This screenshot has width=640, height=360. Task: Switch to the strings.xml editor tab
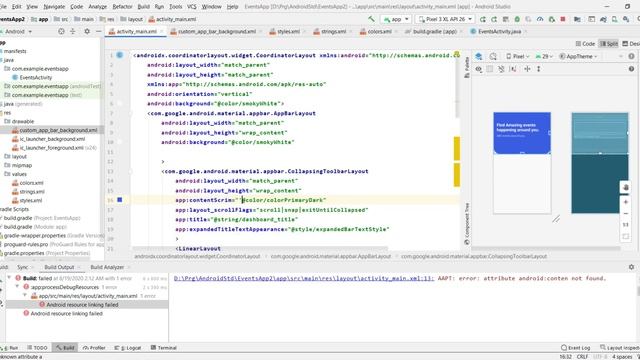333,31
